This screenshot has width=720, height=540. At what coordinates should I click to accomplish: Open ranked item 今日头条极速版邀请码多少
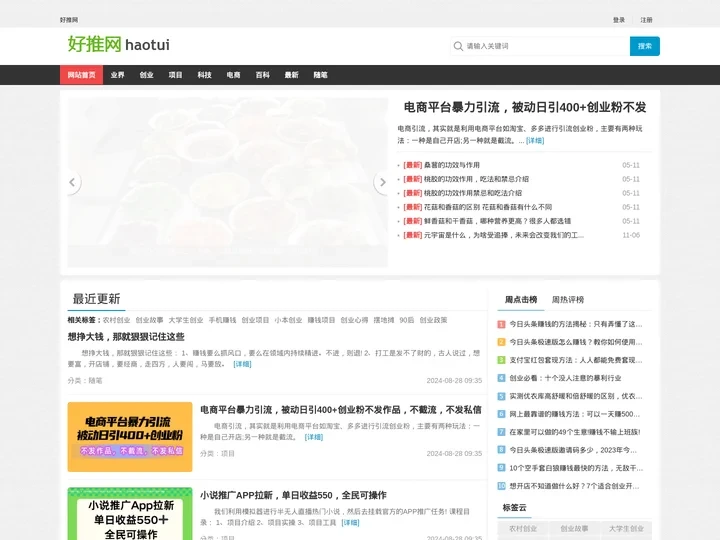tap(573, 450)
